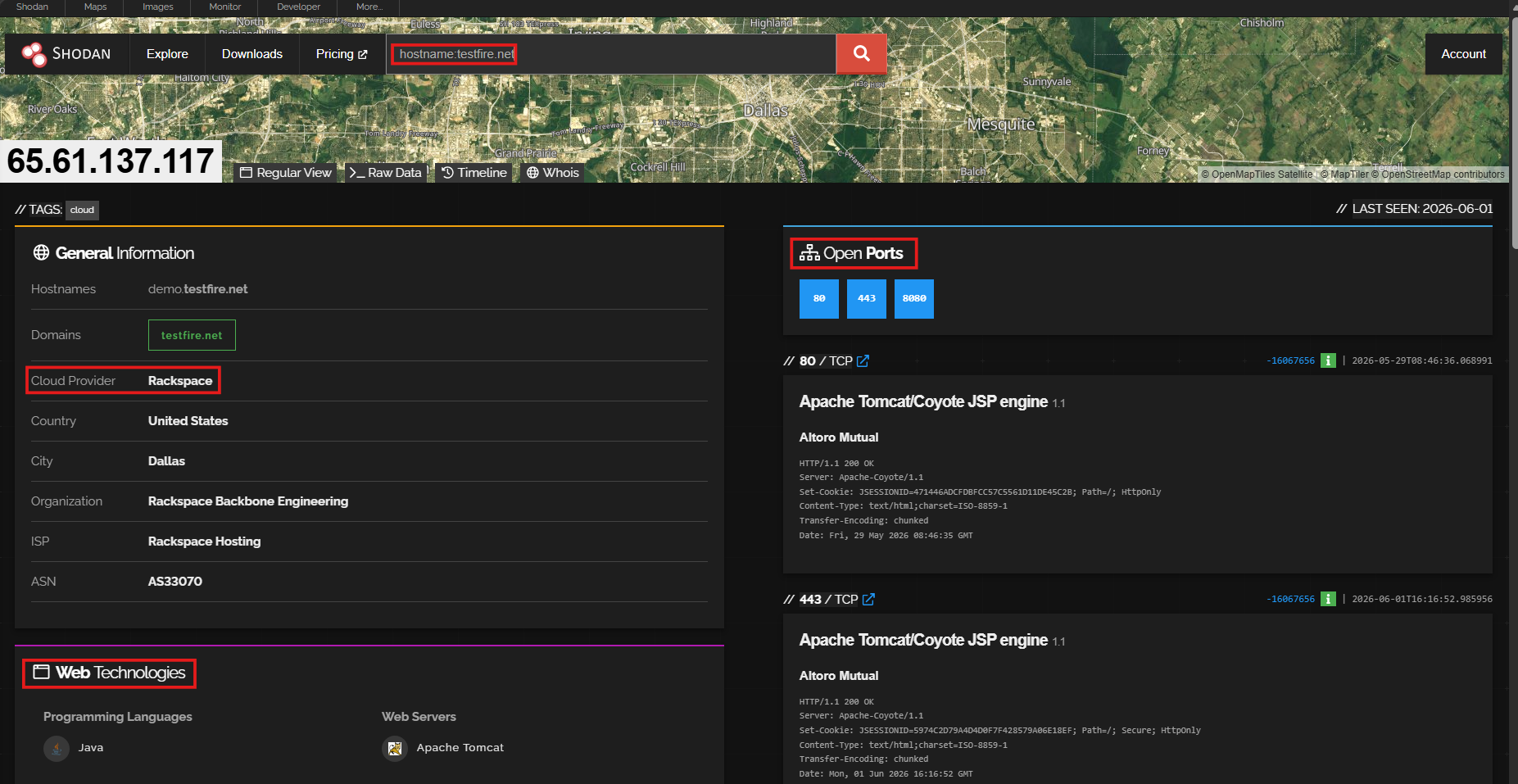The width and height of the screenshot is (1518, 784).
Task: Click the Altoro Mutual title in the port 443 banner
Action: click(x=839, y=676)
